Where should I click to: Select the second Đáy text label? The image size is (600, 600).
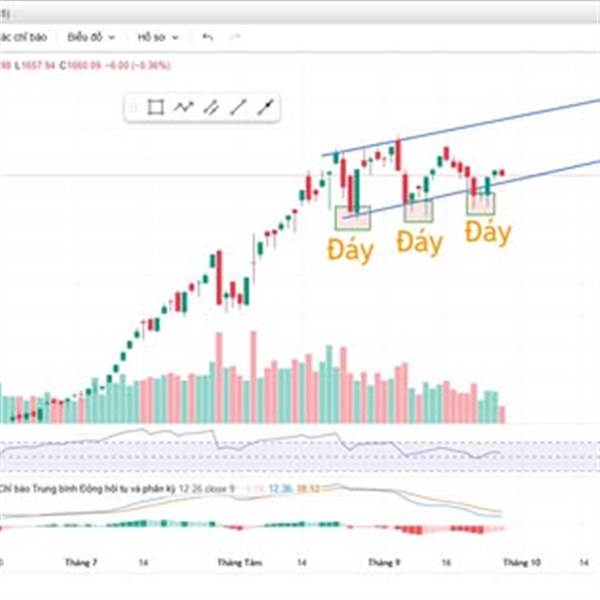pyautogui.click(x=419, y=242)
